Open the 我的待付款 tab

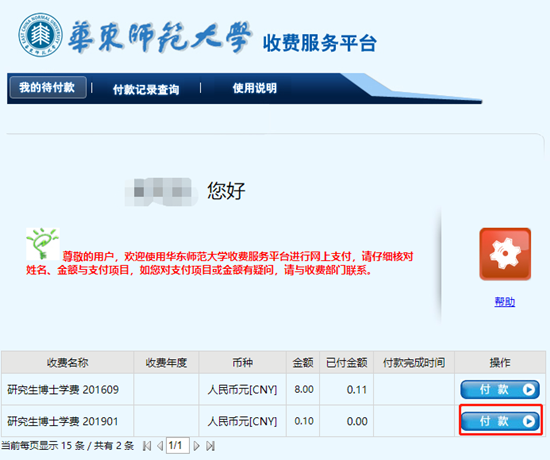click(48, 87)
